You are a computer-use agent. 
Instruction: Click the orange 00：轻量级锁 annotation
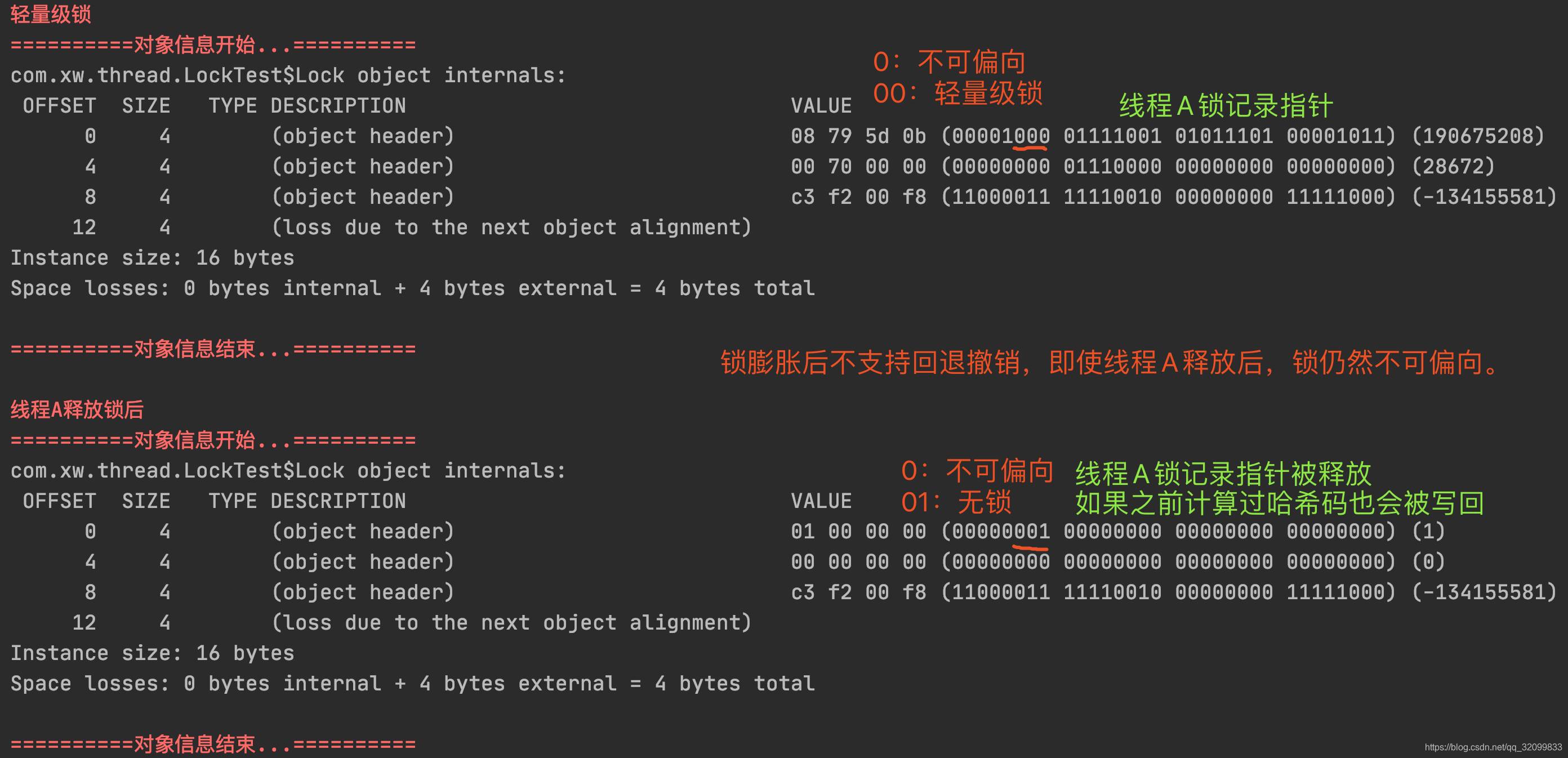pos(957,93)
